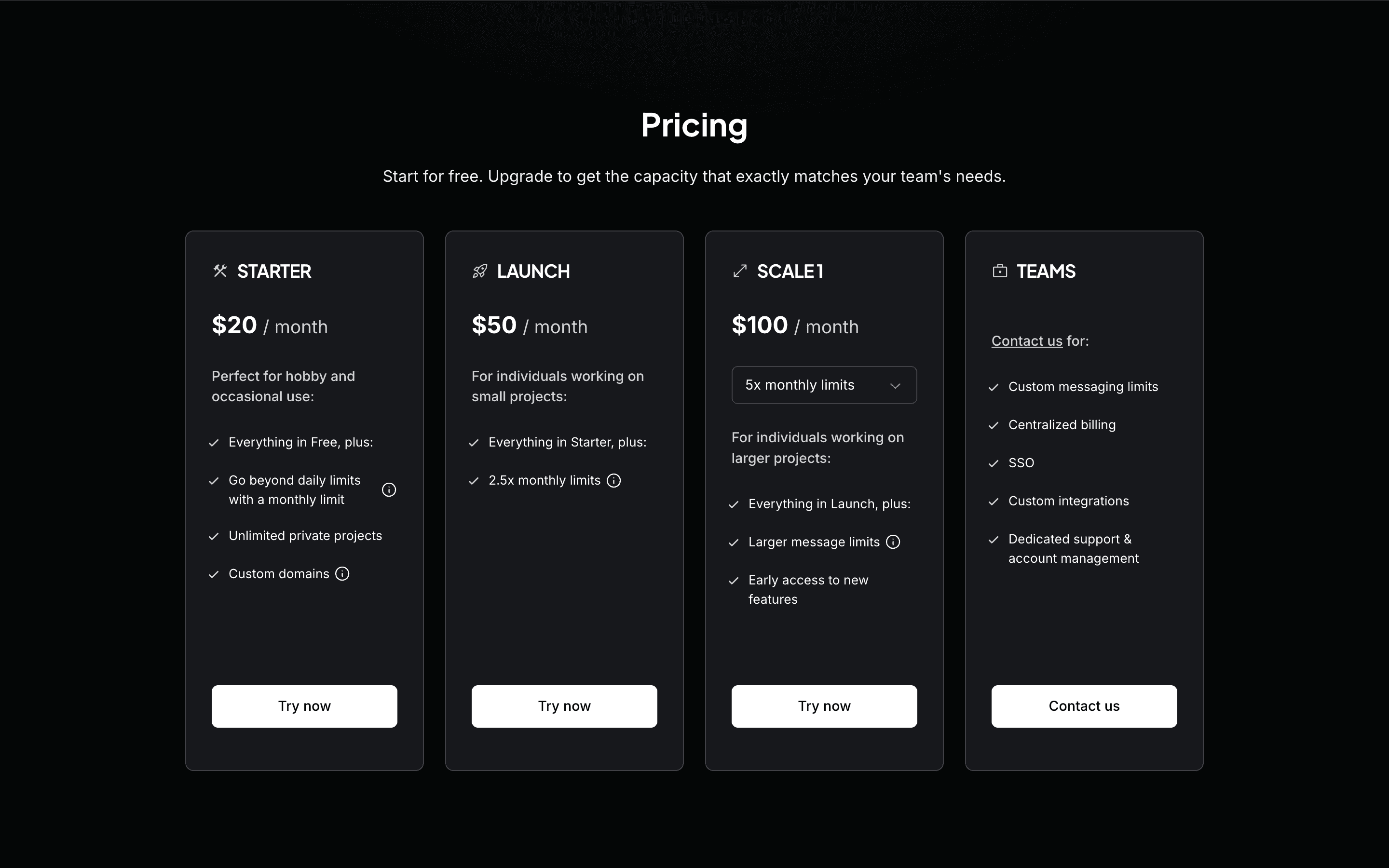
Task: Click the Scale plan expand-arrows icon
Action: (740, 271)
